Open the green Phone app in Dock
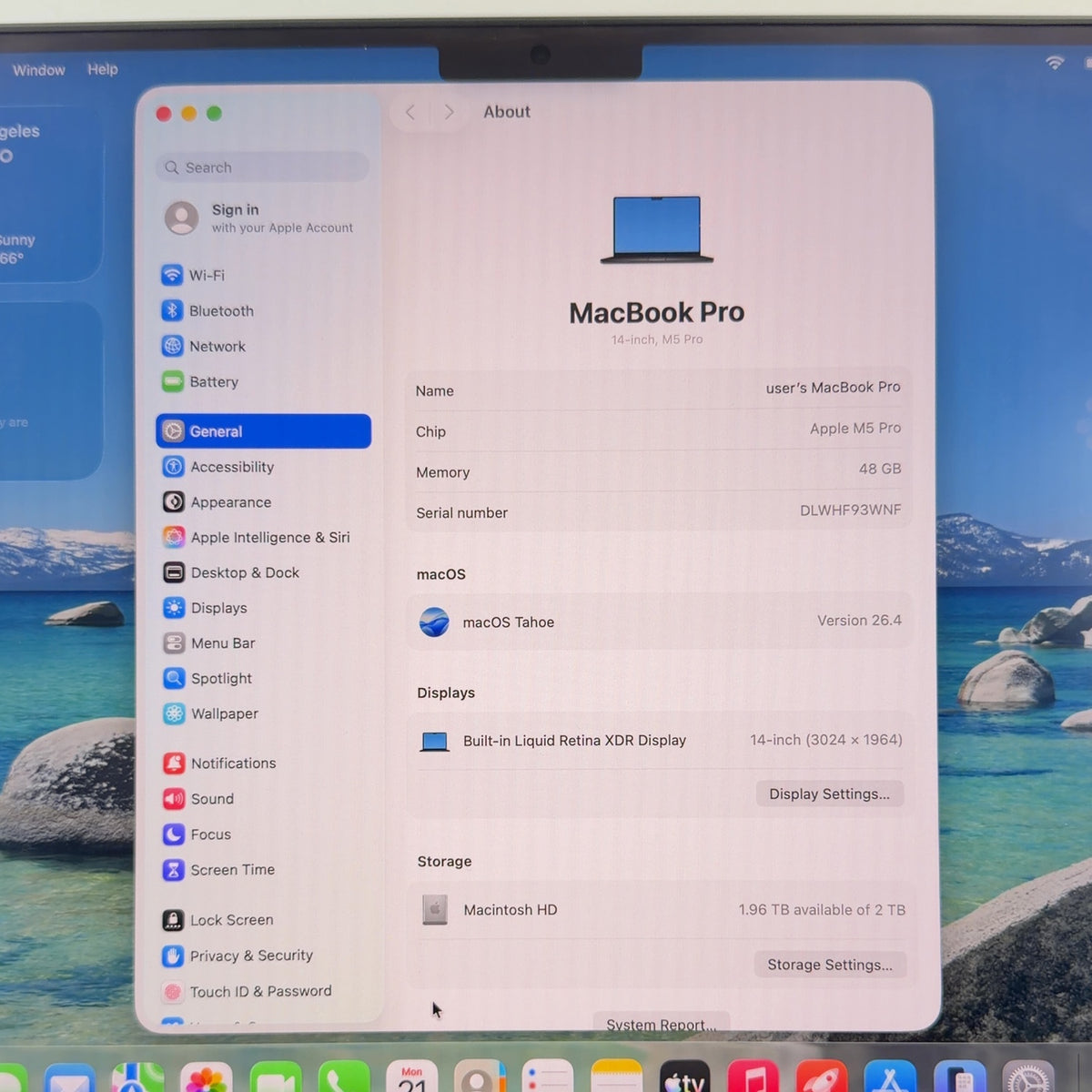1092x1092 pixels. pyautogui.click(x=344, y=1077)
